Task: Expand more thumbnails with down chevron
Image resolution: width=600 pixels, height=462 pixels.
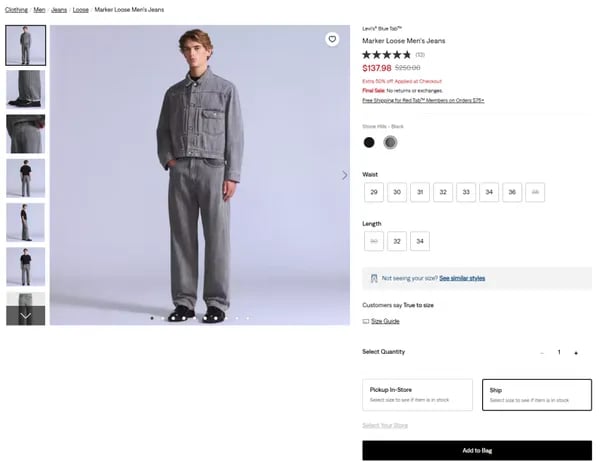Action: [26, 316]
